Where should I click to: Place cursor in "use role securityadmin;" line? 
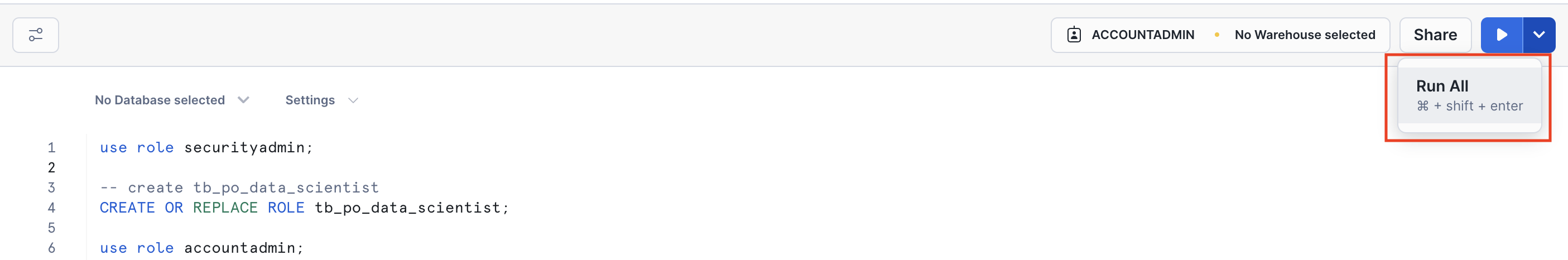point(206,148)
